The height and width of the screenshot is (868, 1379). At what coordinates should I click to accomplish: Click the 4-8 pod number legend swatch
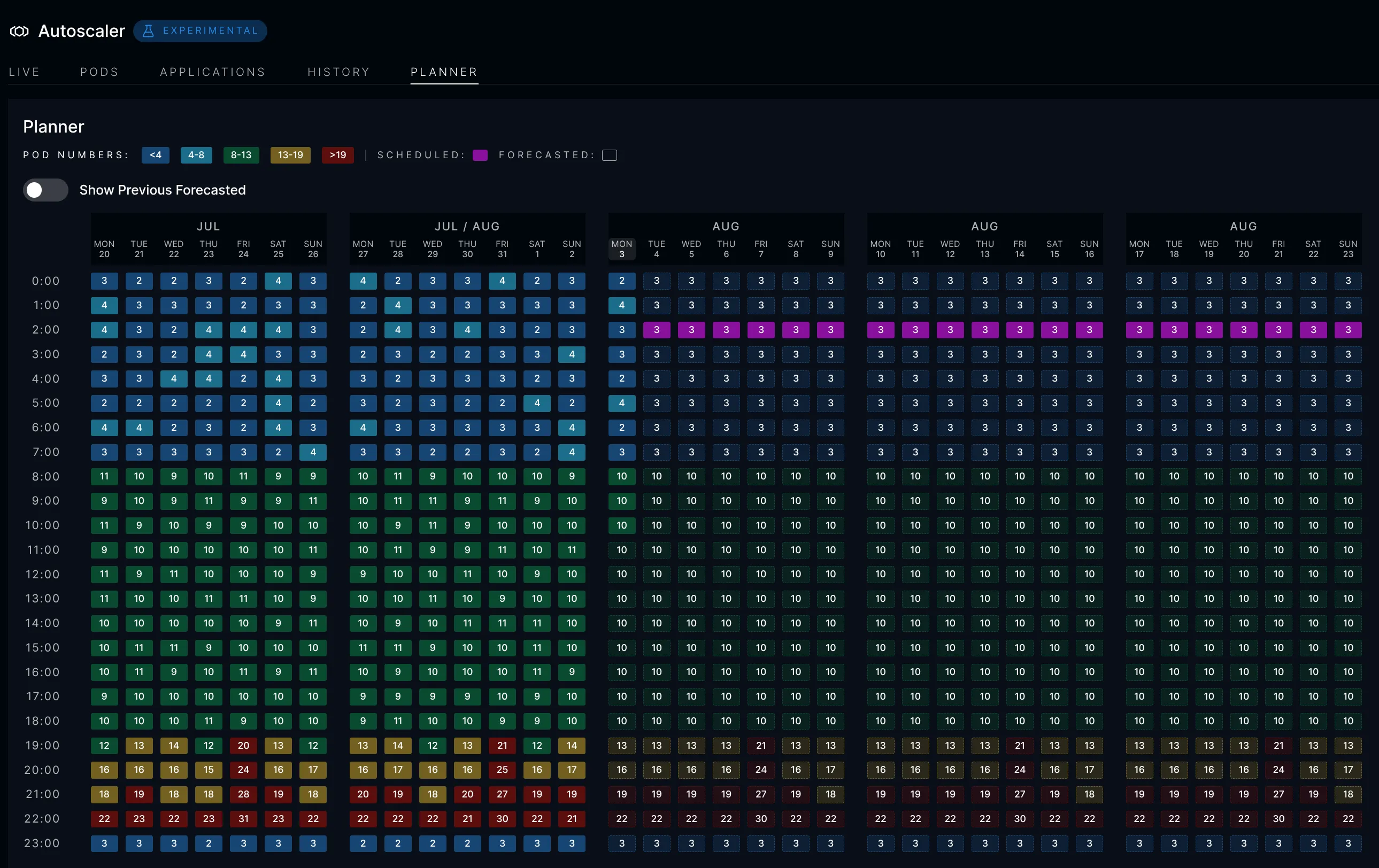pyautogui.click(x=196, y=155)
